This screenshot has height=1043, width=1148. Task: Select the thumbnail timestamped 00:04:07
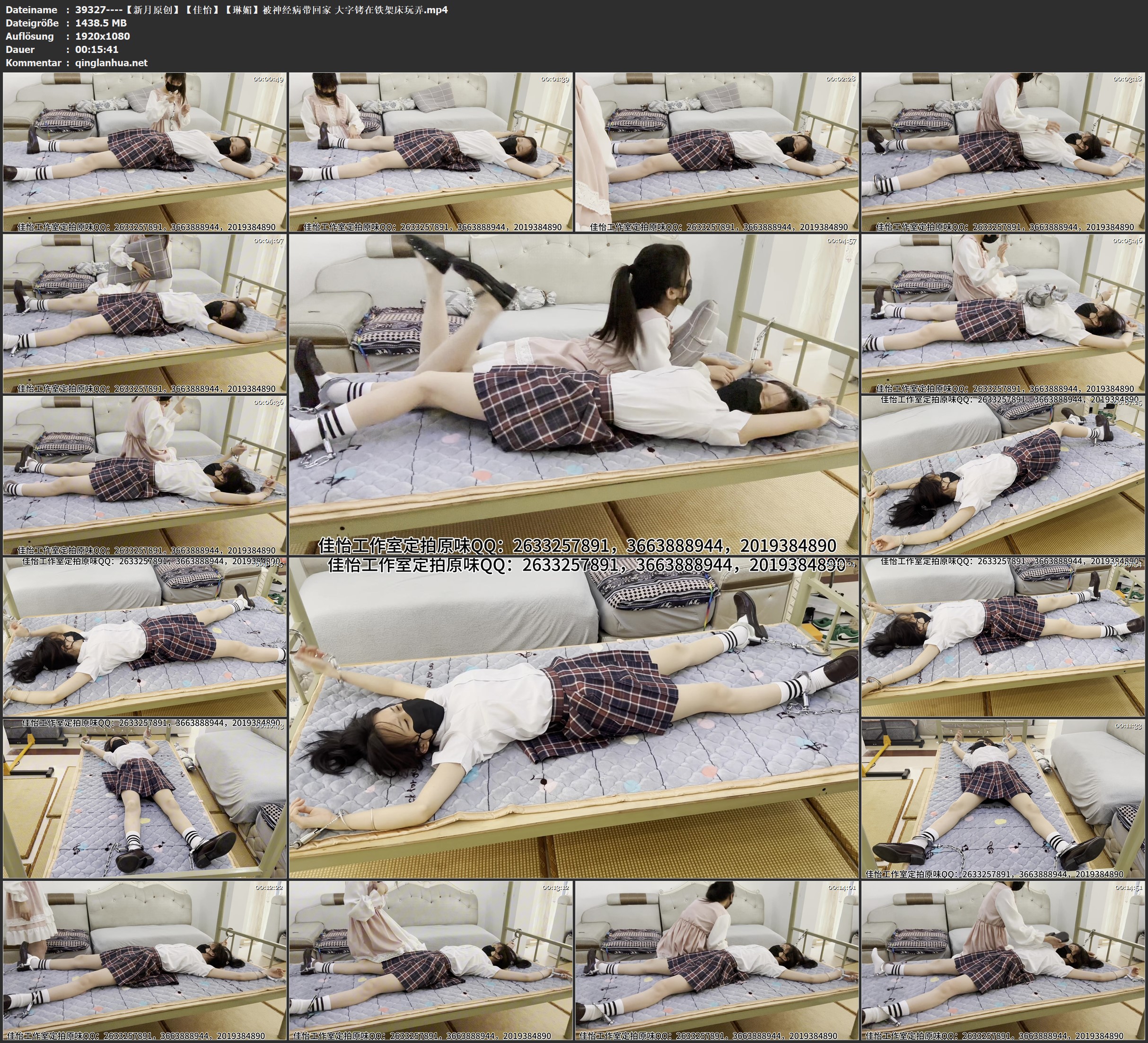point(145,313)
